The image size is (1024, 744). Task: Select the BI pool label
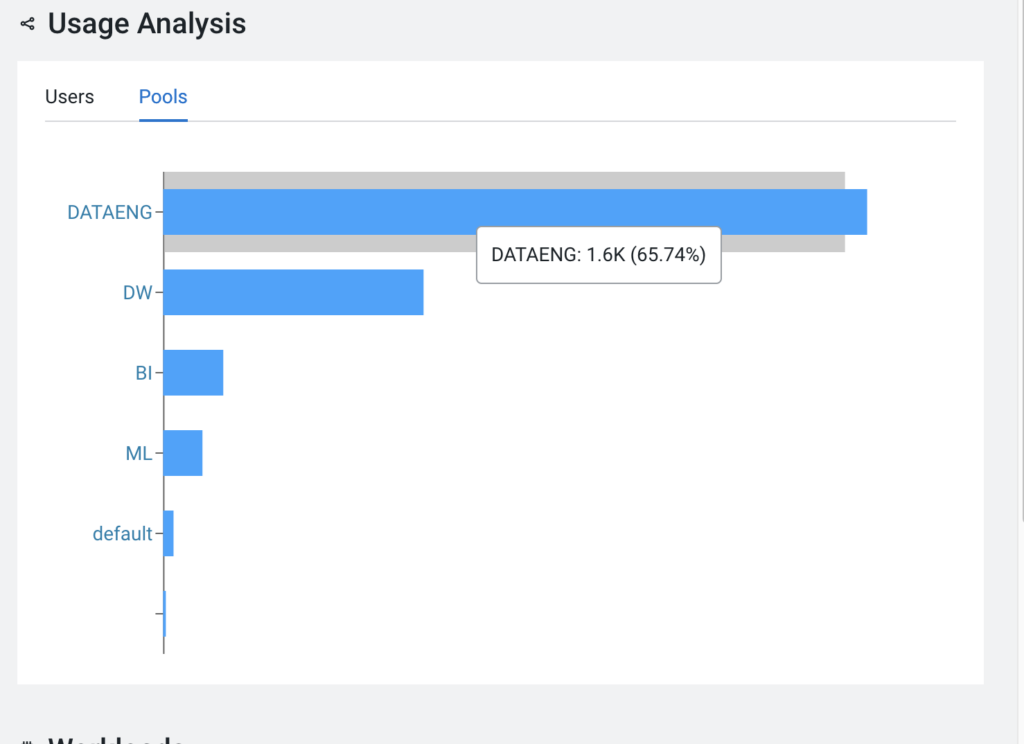143,373
